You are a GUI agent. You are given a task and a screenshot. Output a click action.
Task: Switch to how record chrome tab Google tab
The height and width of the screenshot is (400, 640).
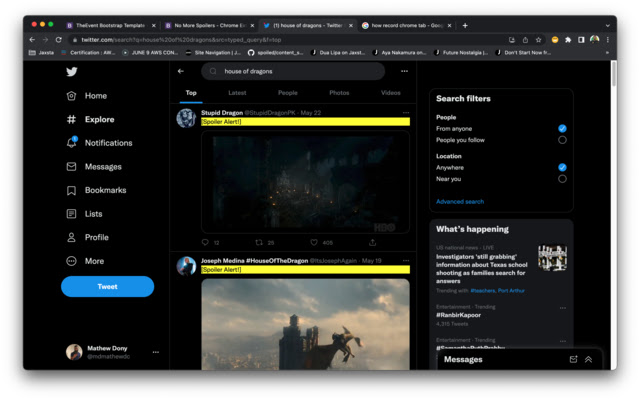(406, 25)
